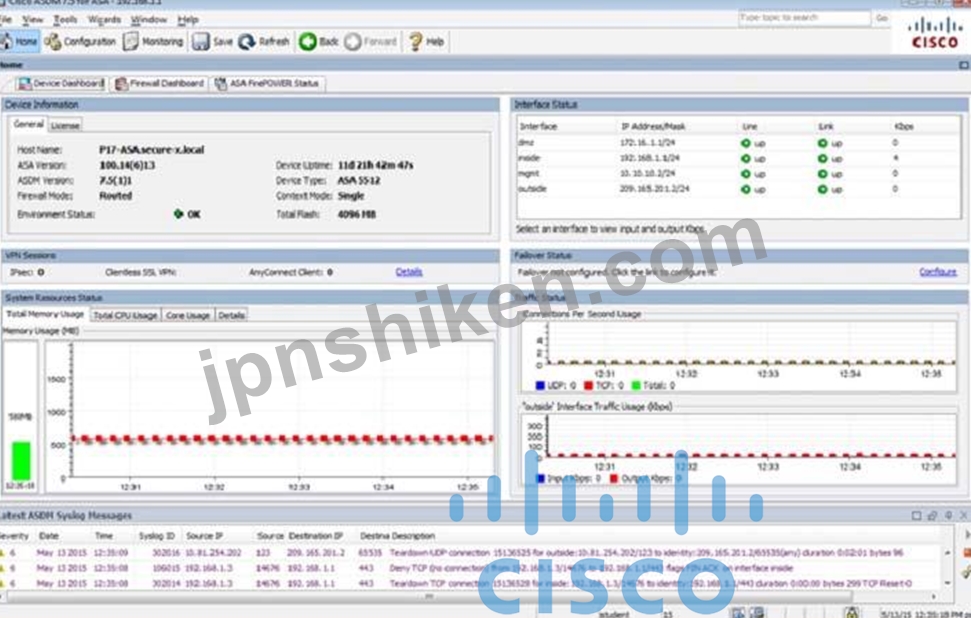Open the System Resources Details tab
The height and width of the screenshot is (618, 971).
[x=231, y=315]
